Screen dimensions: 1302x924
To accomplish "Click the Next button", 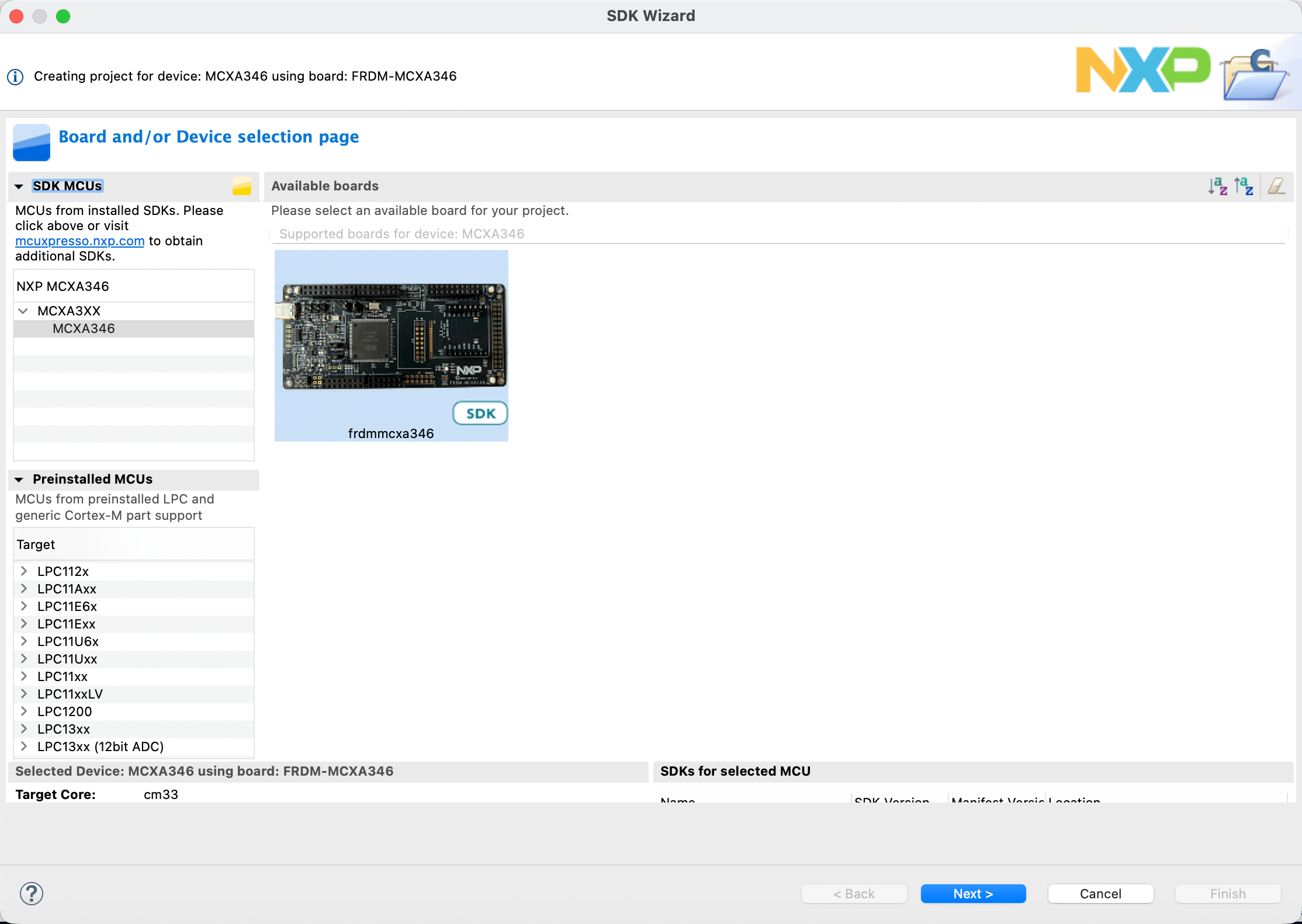I will click(973, 894).
